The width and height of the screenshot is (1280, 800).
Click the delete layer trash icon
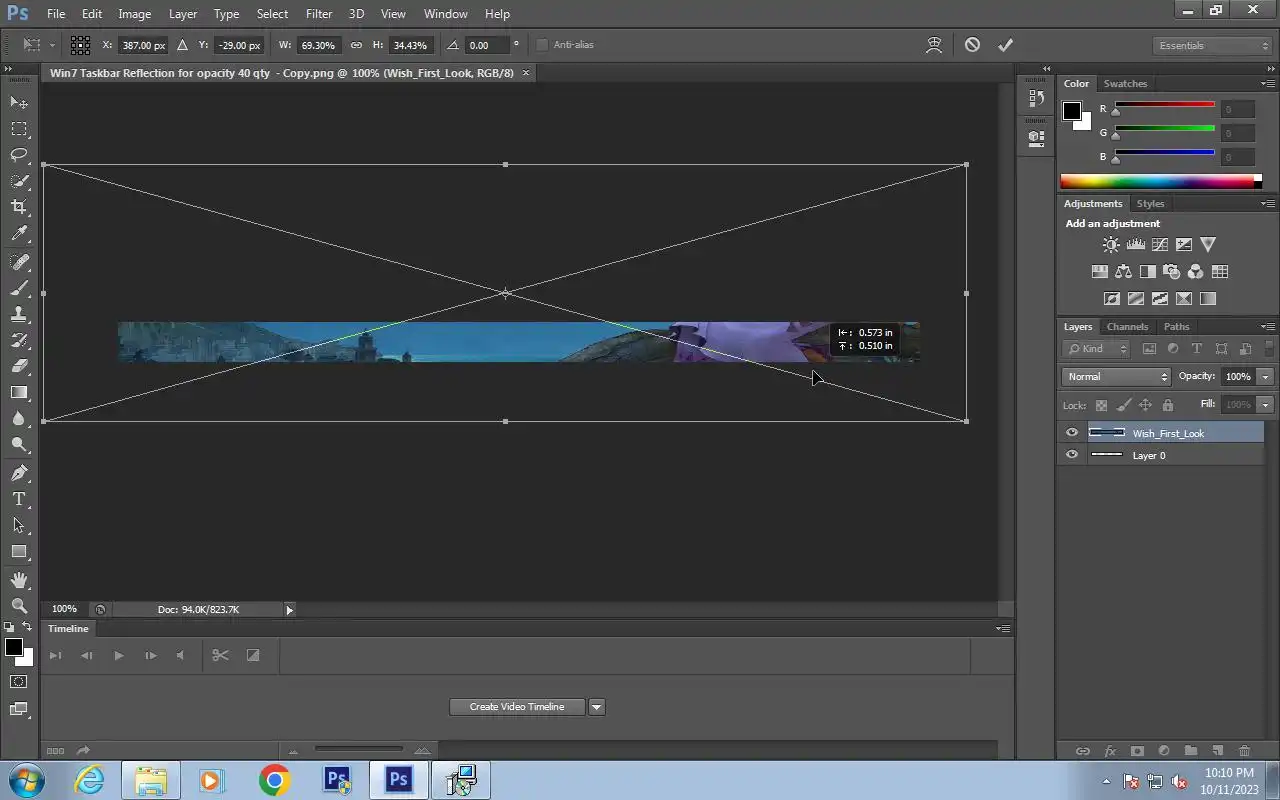click(1244, 750)
